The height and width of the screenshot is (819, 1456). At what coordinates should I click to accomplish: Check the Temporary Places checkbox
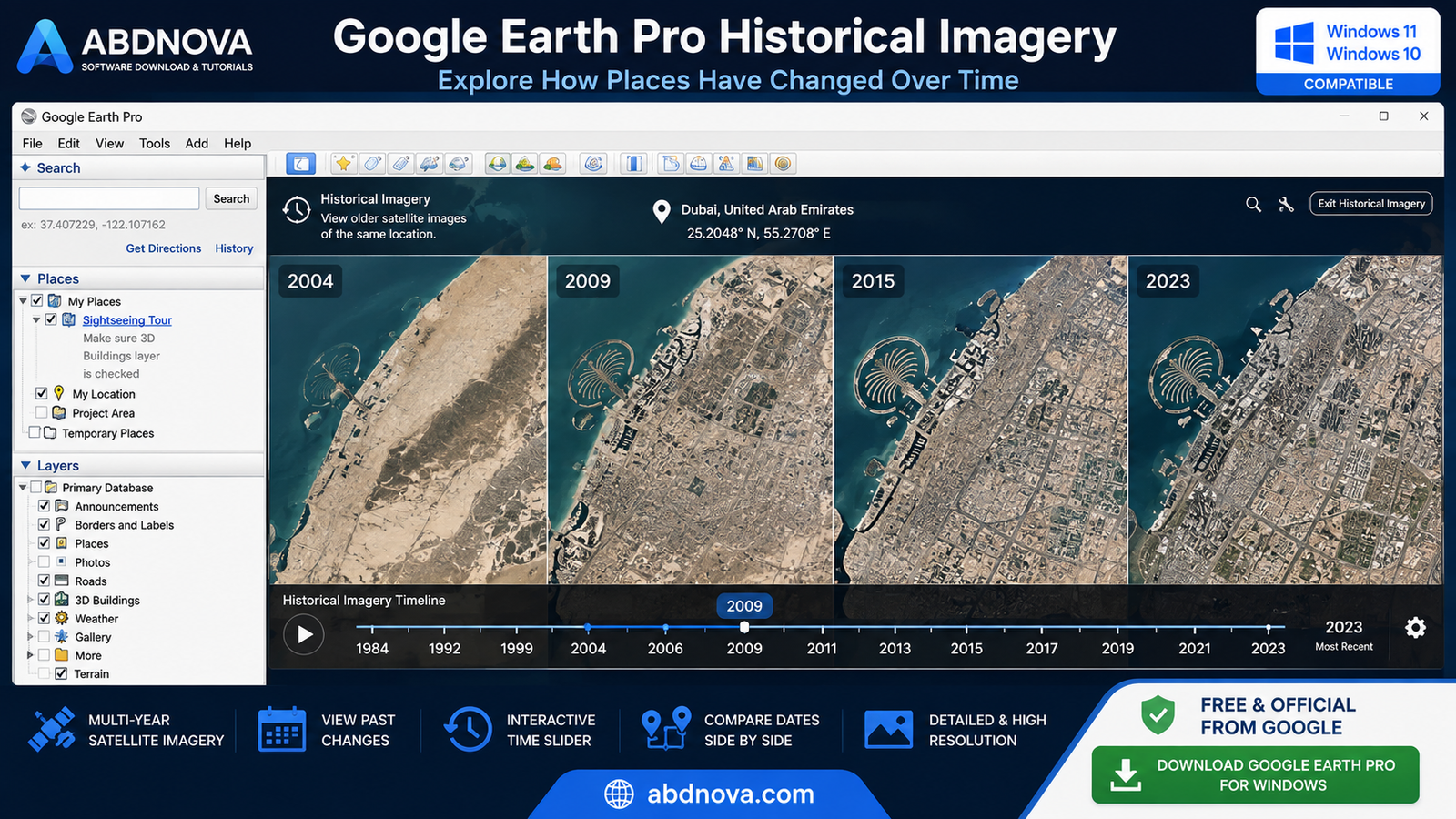pyautogui.click(x=35, y=432)
